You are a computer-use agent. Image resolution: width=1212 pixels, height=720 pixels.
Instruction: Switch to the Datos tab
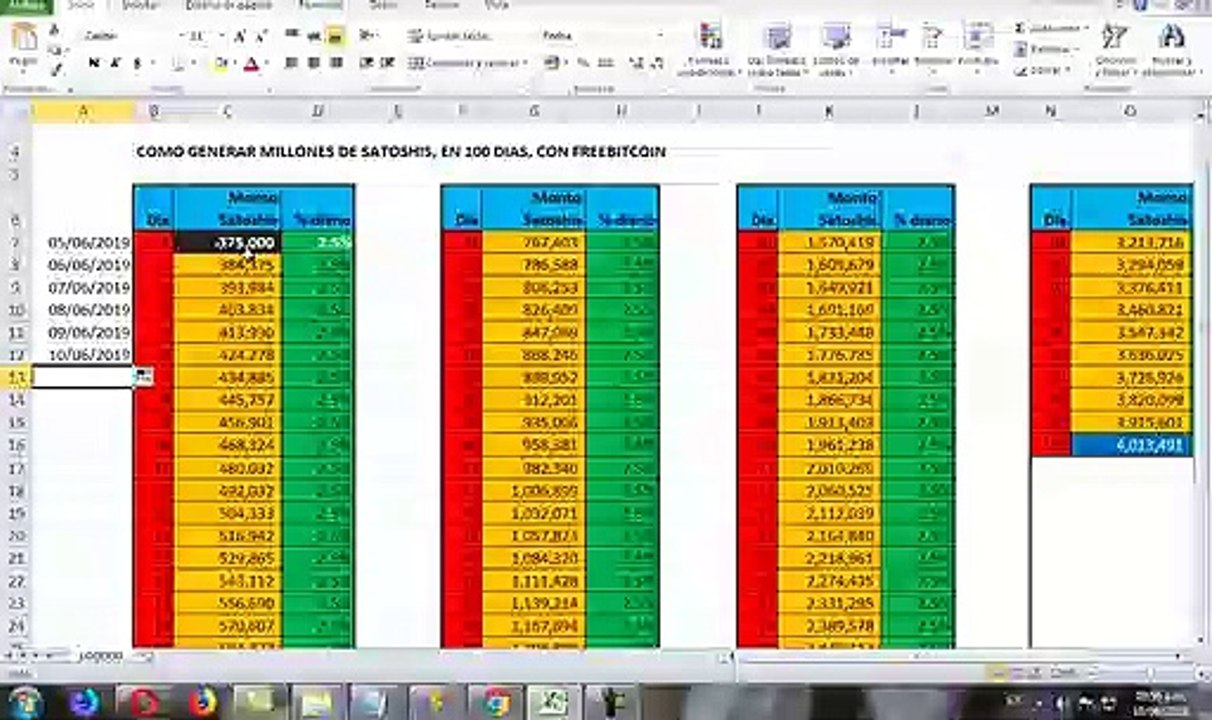[x=383, y=5]
